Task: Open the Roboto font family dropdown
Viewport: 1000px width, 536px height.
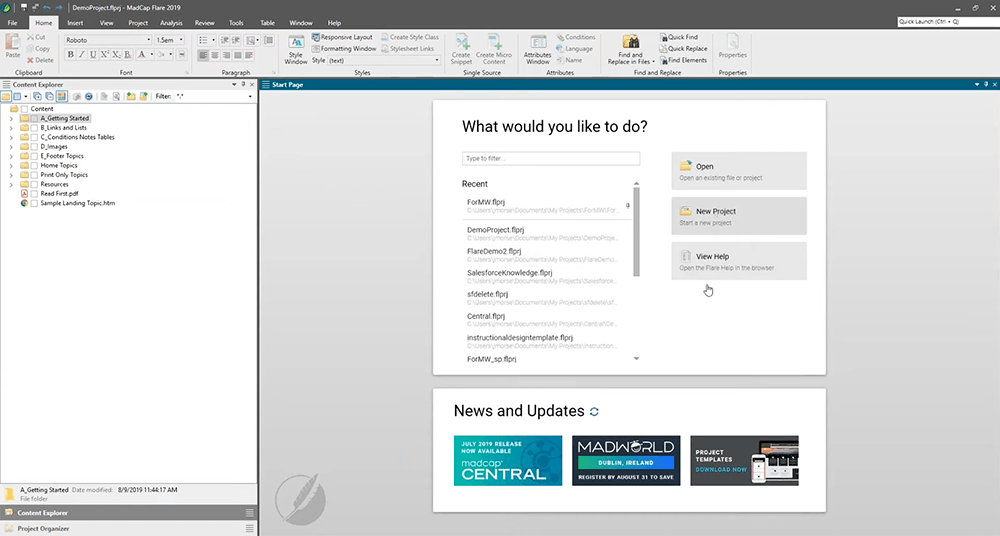Action: [x=149, y=40]
